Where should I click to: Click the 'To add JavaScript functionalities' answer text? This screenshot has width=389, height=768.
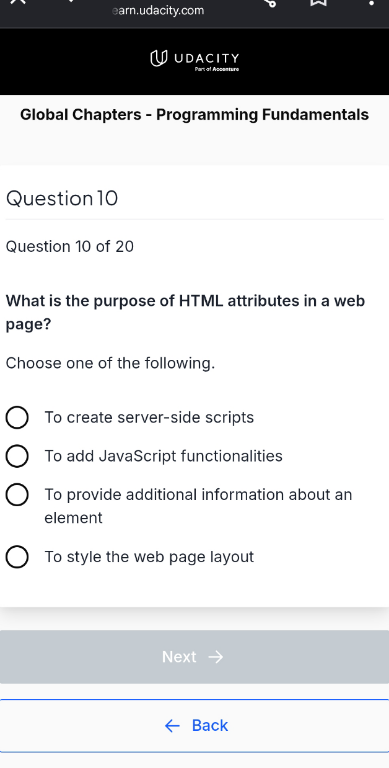click(164, 456)
